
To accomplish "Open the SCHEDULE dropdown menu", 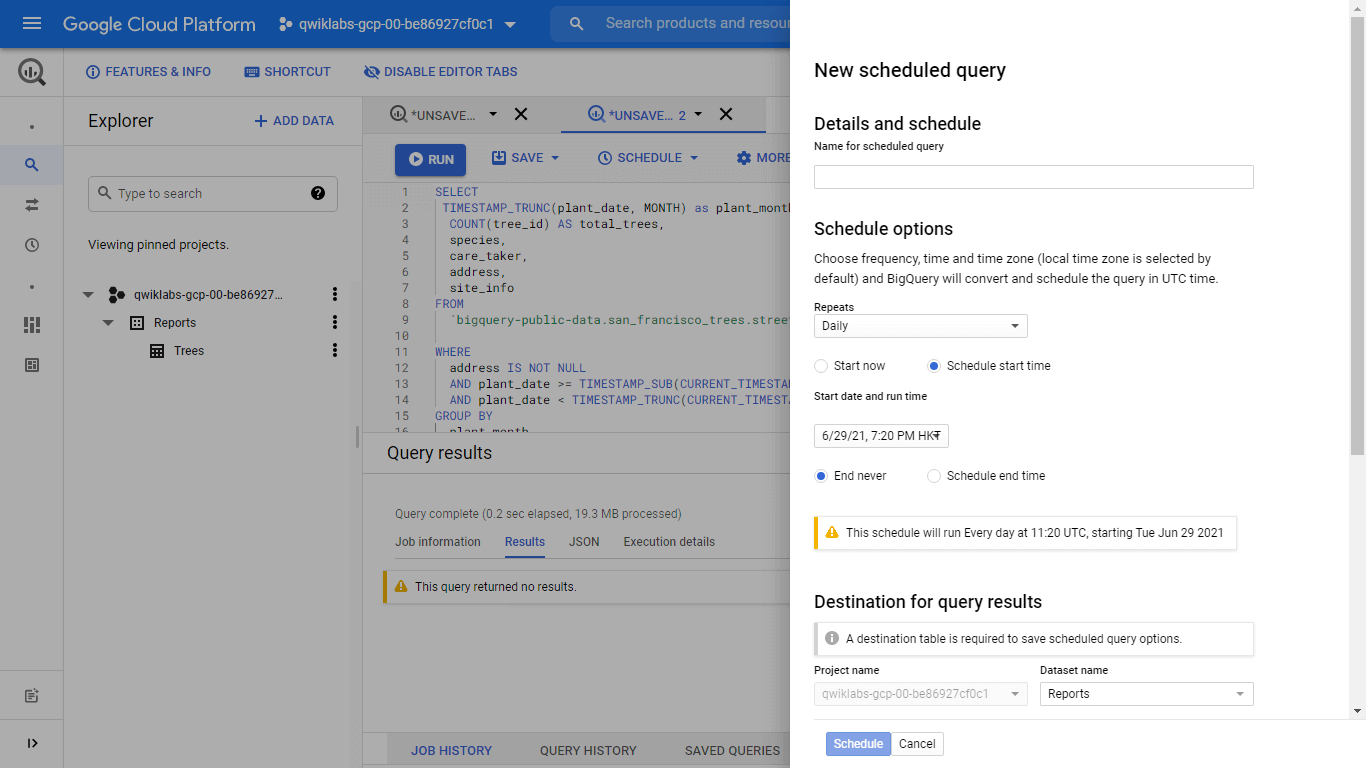I will 647,158.
